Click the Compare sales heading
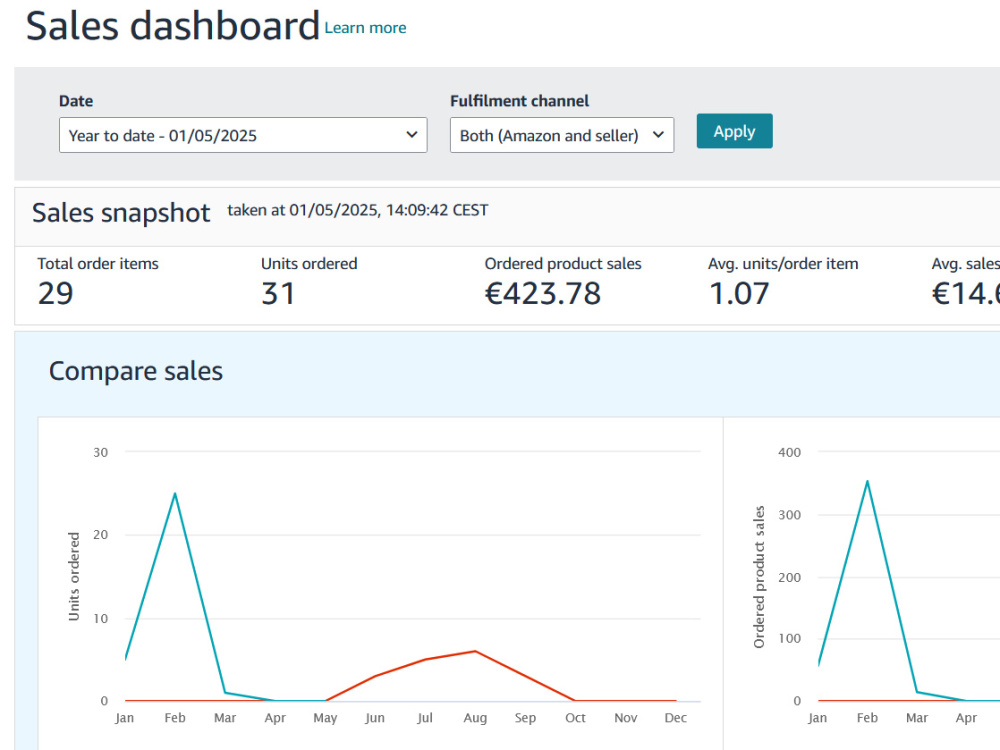1000x750 pixels. point(136,371)
